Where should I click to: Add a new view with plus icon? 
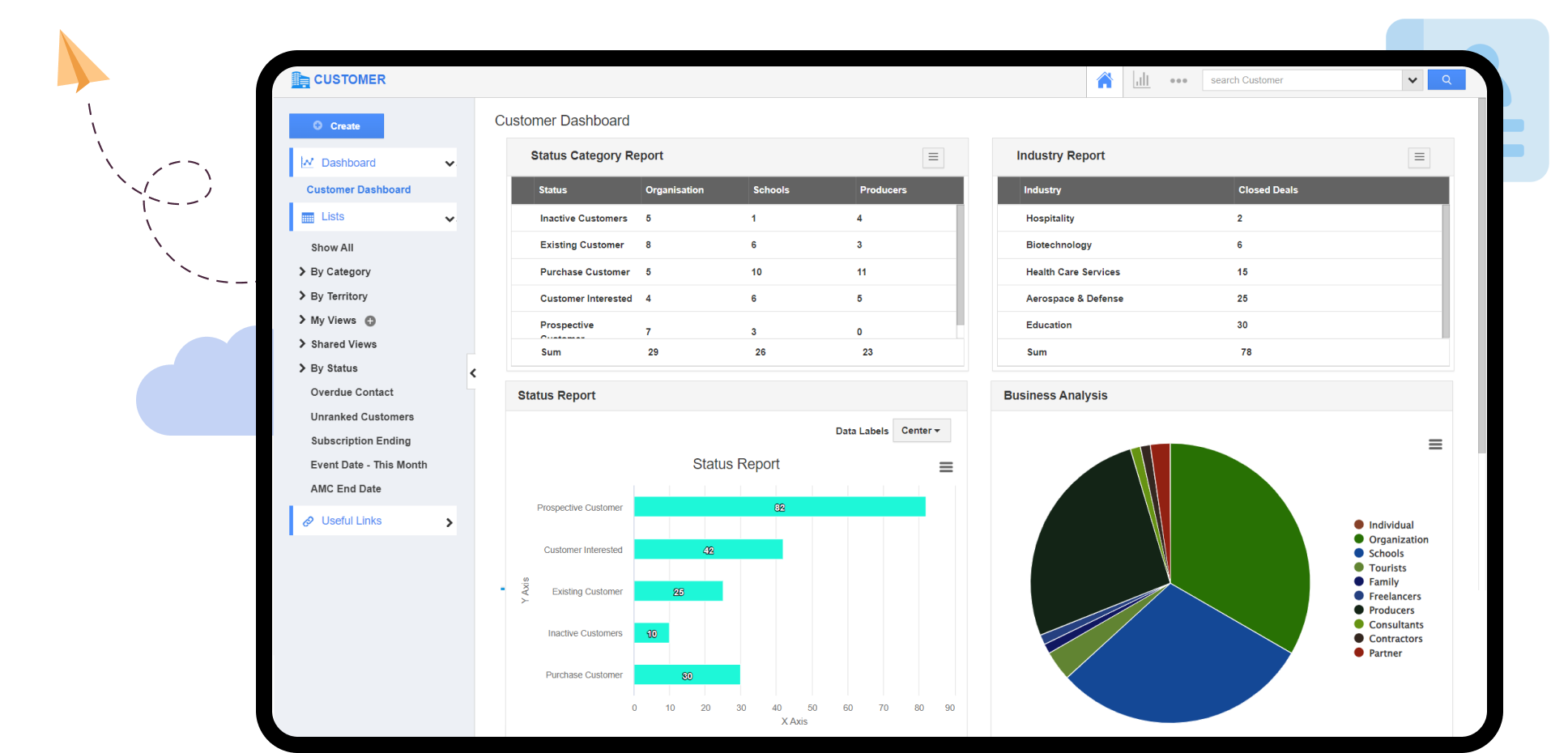pyautogui.click(x=370, y=321)
